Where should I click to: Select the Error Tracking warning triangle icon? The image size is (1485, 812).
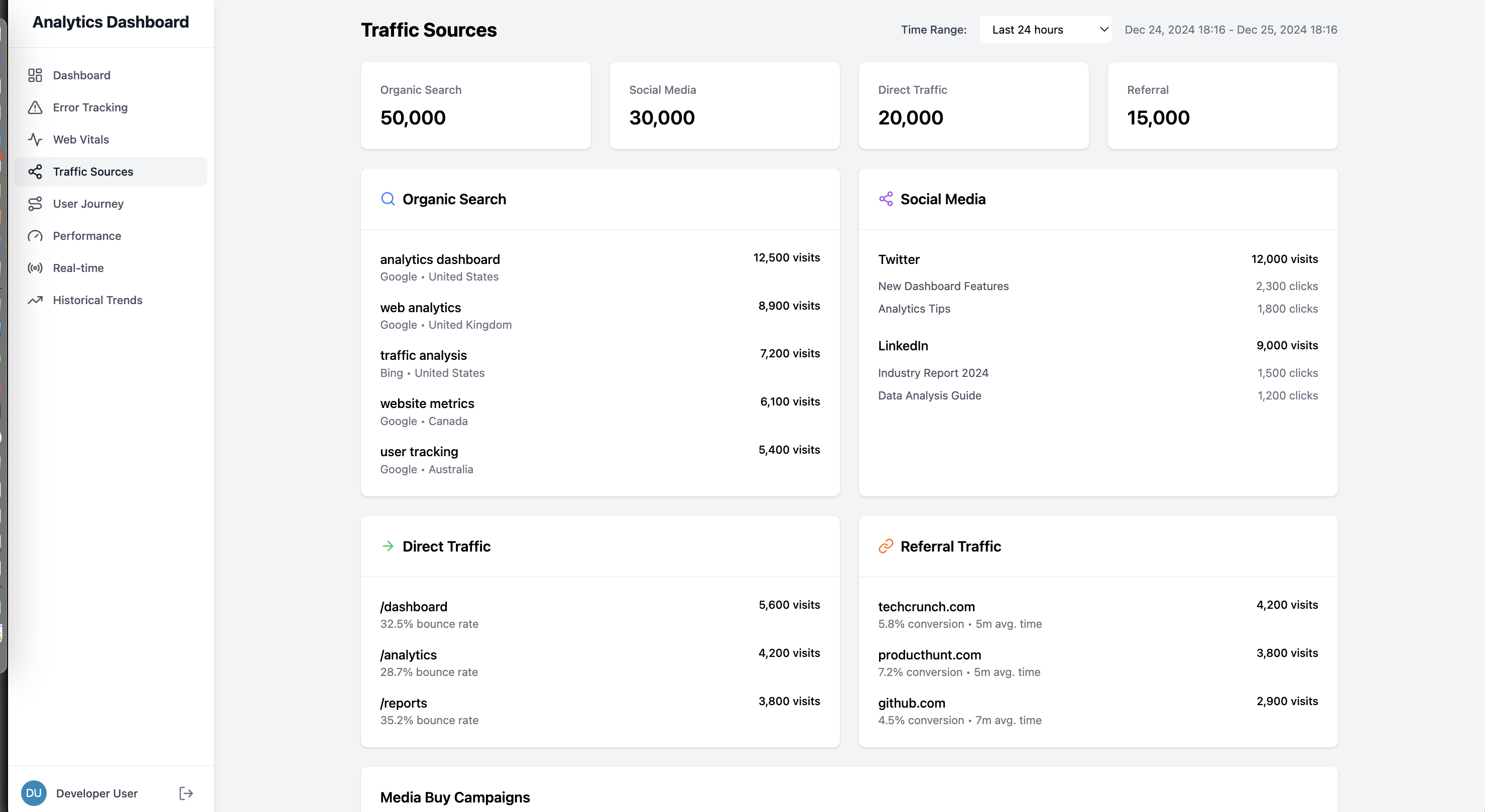tap(35, 107)
